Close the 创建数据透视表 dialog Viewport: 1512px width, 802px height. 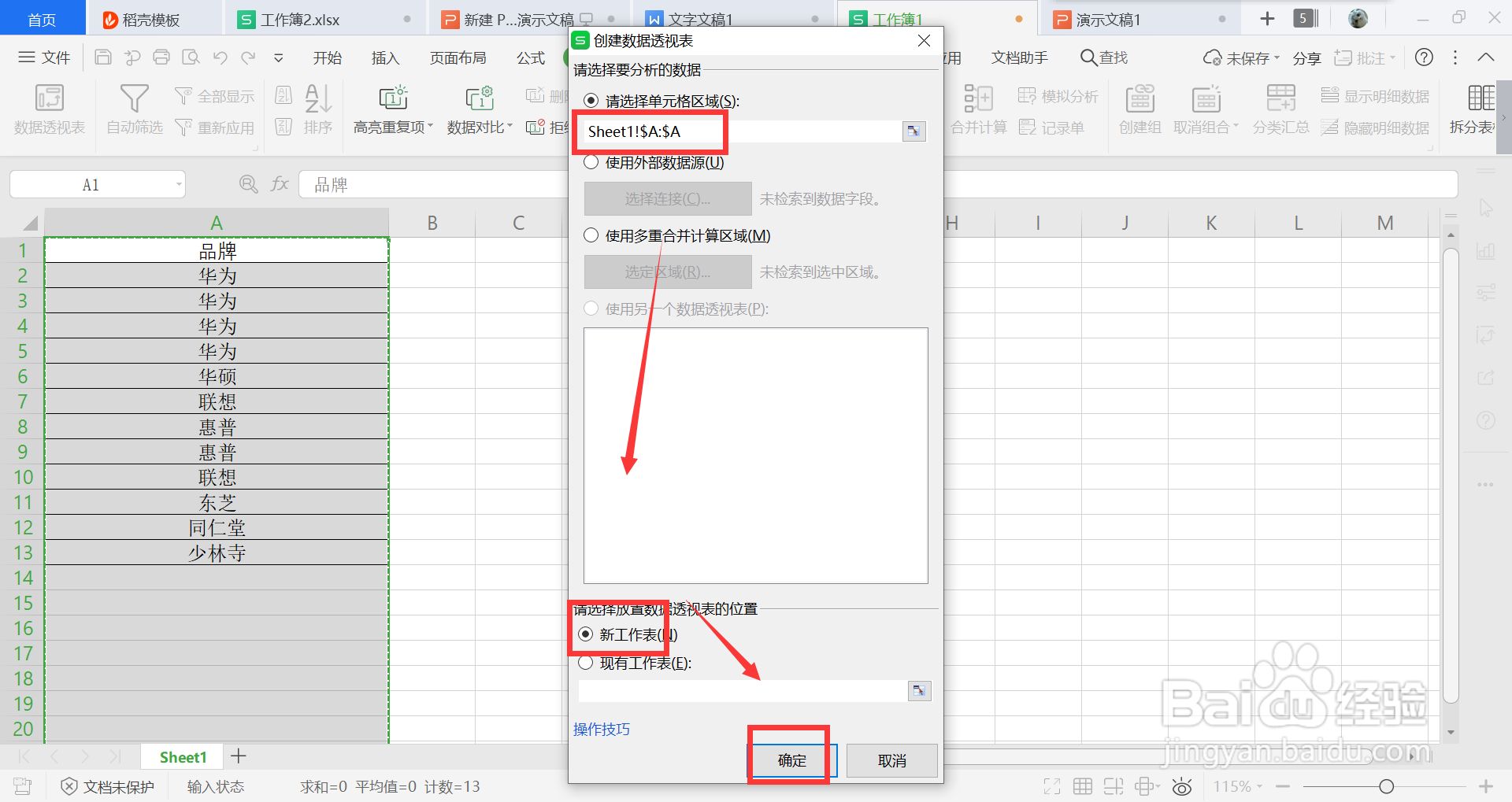click(x=925, y=41)
